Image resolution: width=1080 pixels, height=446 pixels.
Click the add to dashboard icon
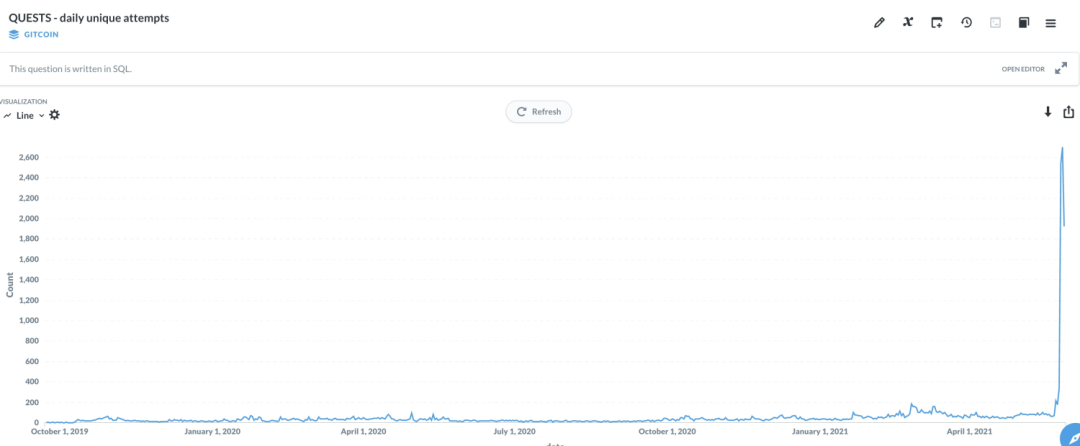(937, 23)
